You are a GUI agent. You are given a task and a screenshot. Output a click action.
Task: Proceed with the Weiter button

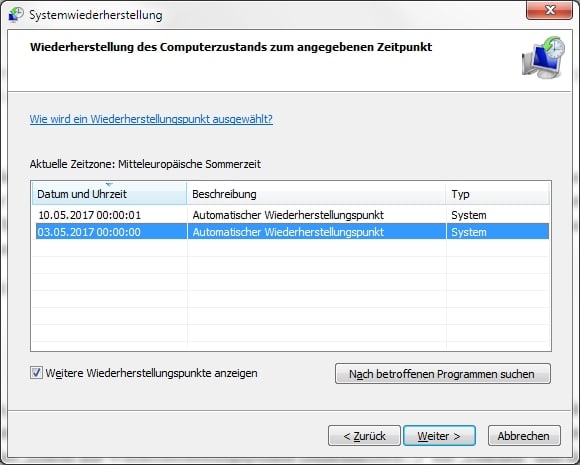coord(439,436)
